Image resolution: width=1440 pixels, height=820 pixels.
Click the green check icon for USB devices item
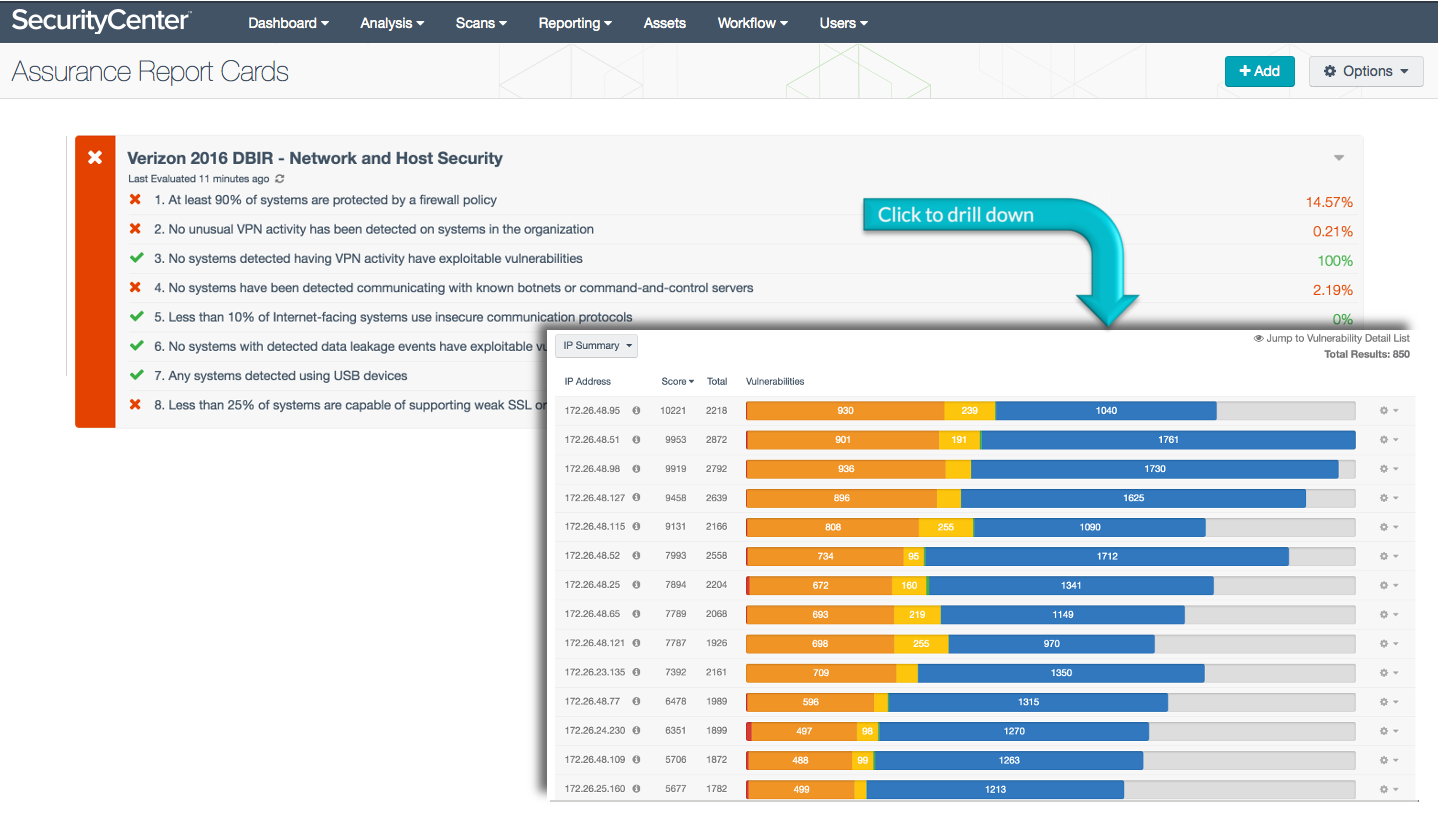tap(136, 375)
